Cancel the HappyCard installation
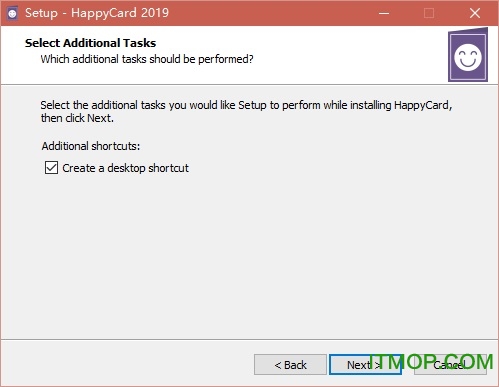This screenshot has height=387, width=499. tap(450, 365)
